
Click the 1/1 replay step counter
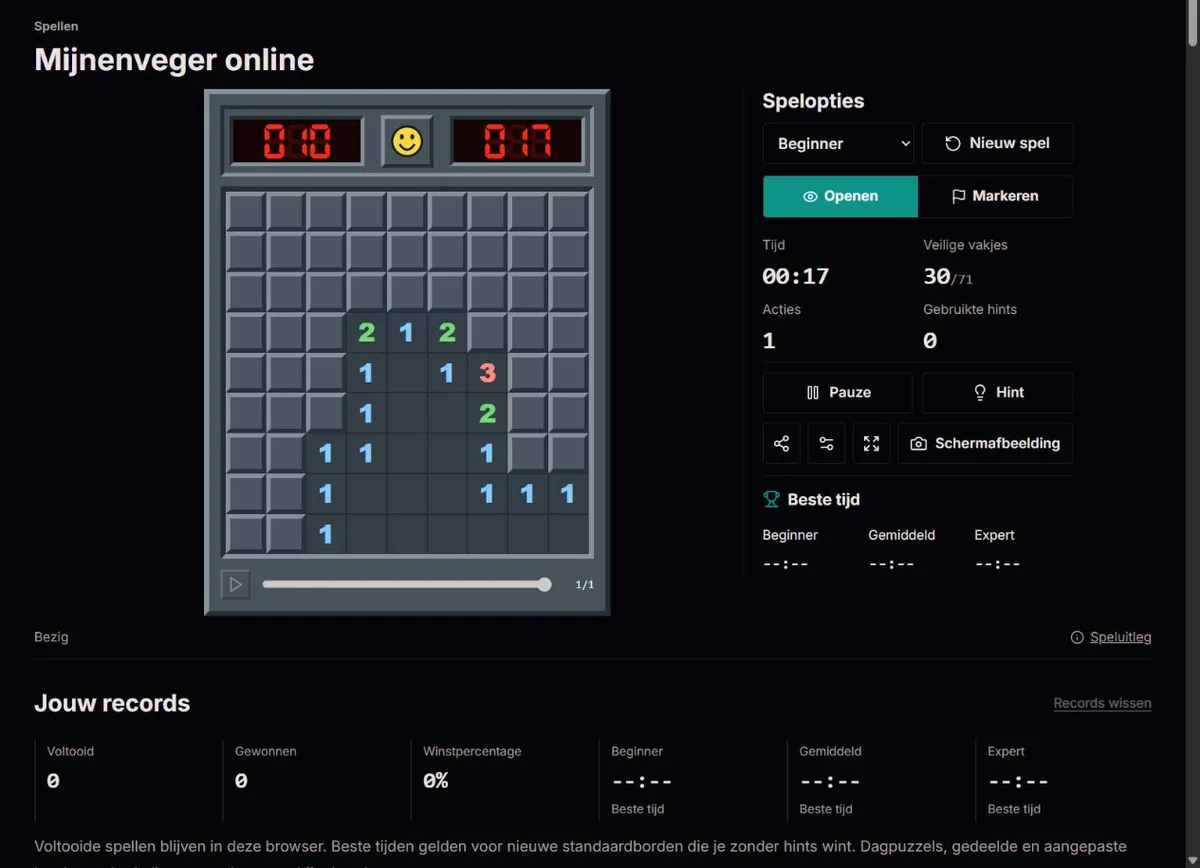pyautogui.click(x=585, y=585)
